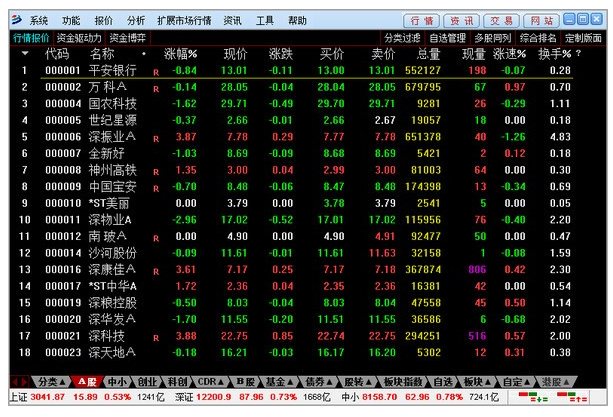
Task: Open the 系统 menu
Action: 39,20
